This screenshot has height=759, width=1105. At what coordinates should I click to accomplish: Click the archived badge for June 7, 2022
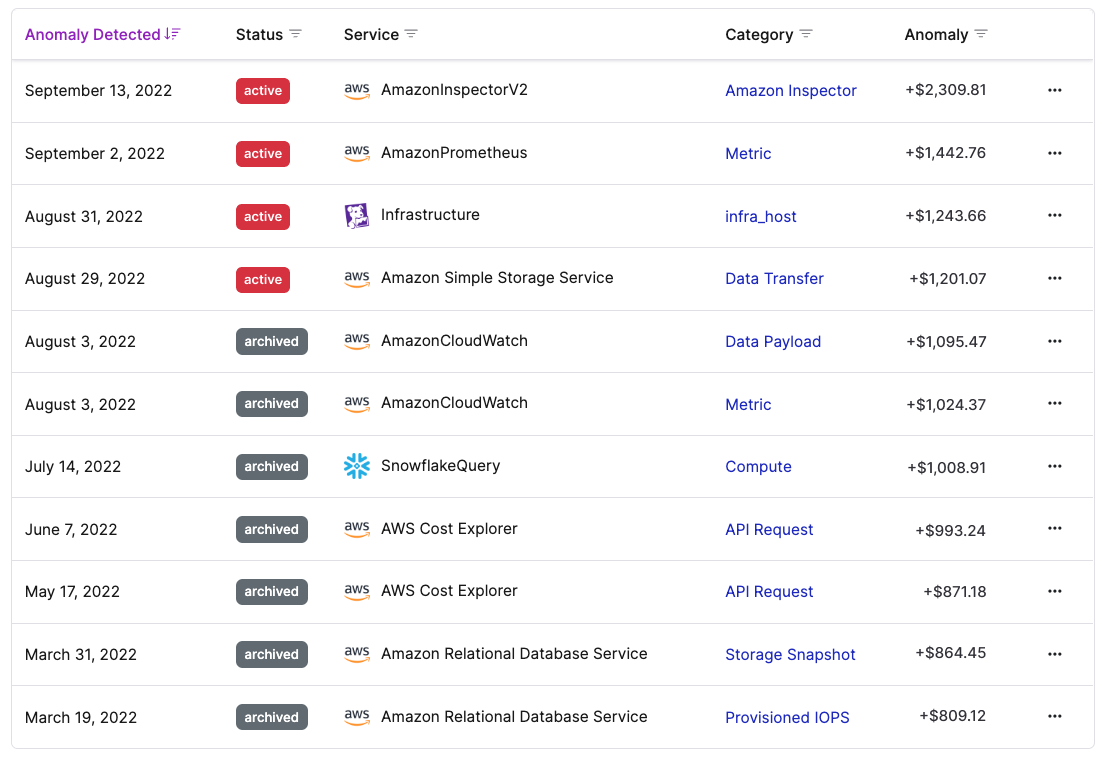coord(271,529)
